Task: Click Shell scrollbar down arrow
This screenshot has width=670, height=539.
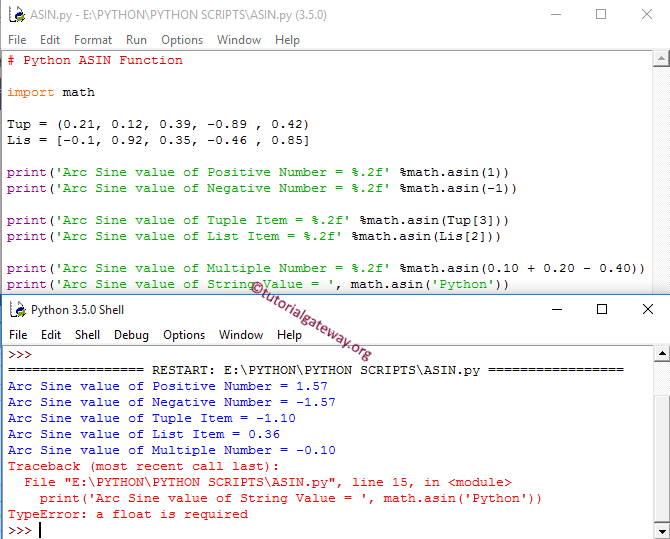Action: click(x=662, y=531)
